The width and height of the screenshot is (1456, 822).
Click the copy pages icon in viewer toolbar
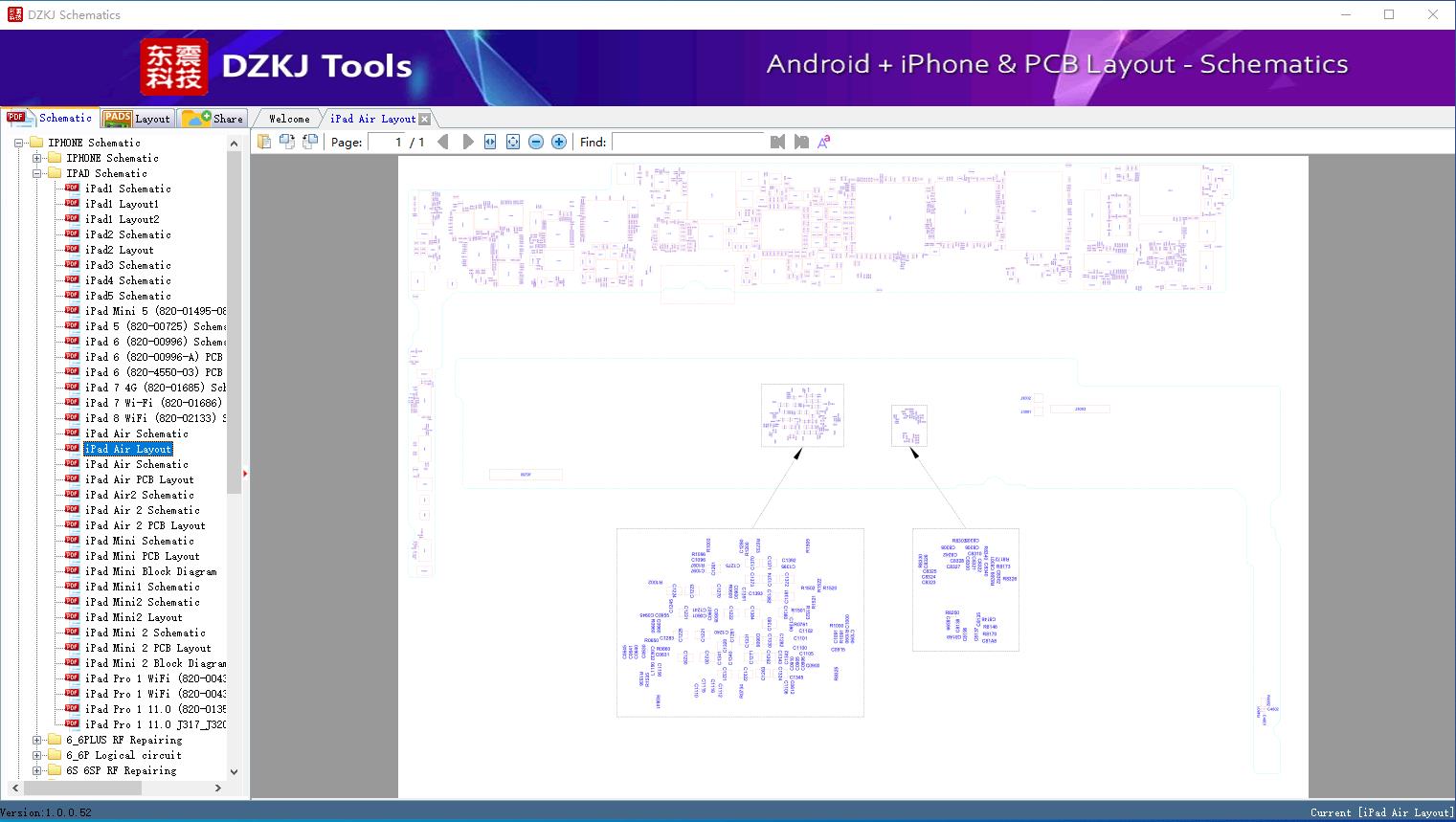(x=263, y=142)
